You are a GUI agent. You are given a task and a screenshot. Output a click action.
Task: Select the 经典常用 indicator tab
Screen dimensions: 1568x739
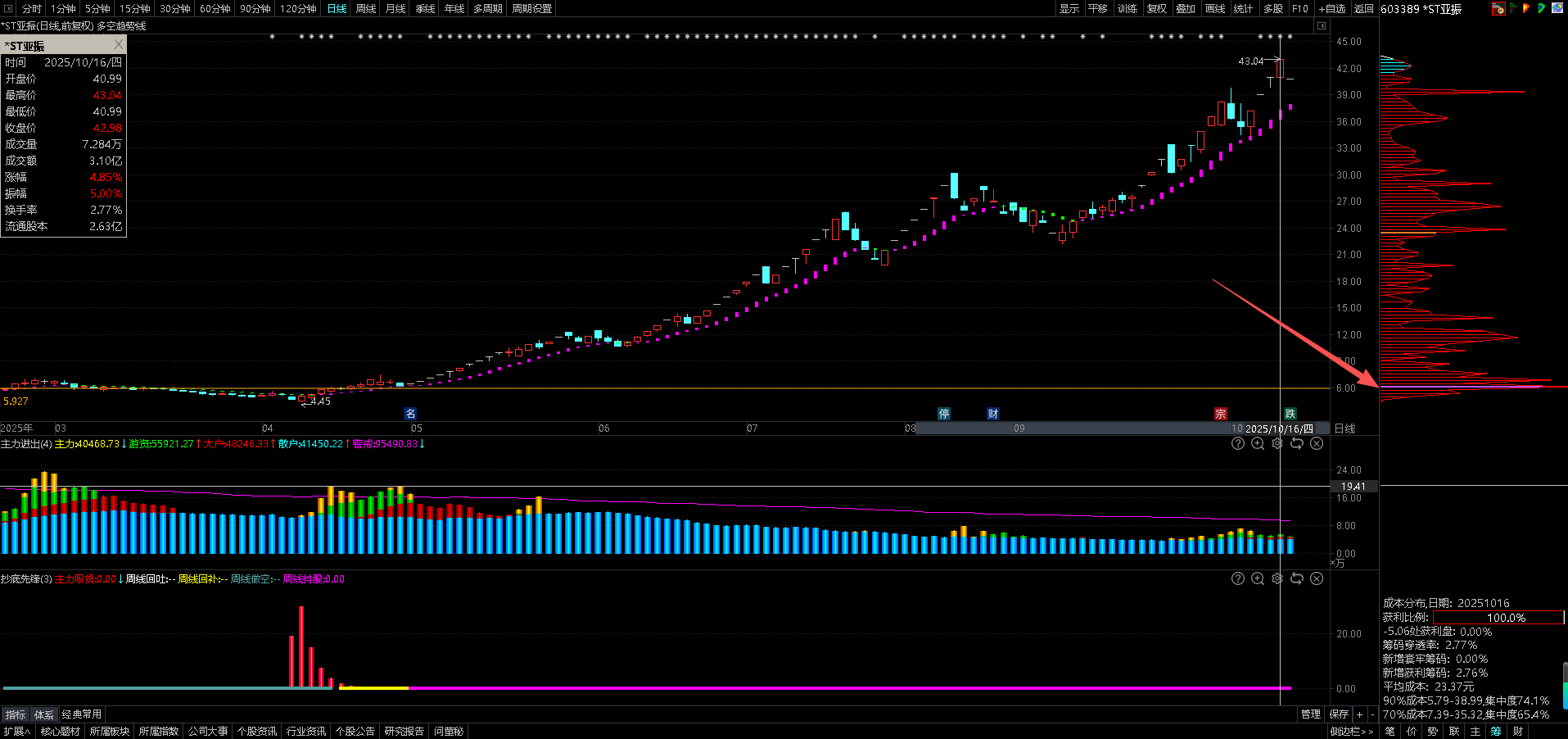click(82, 714)
